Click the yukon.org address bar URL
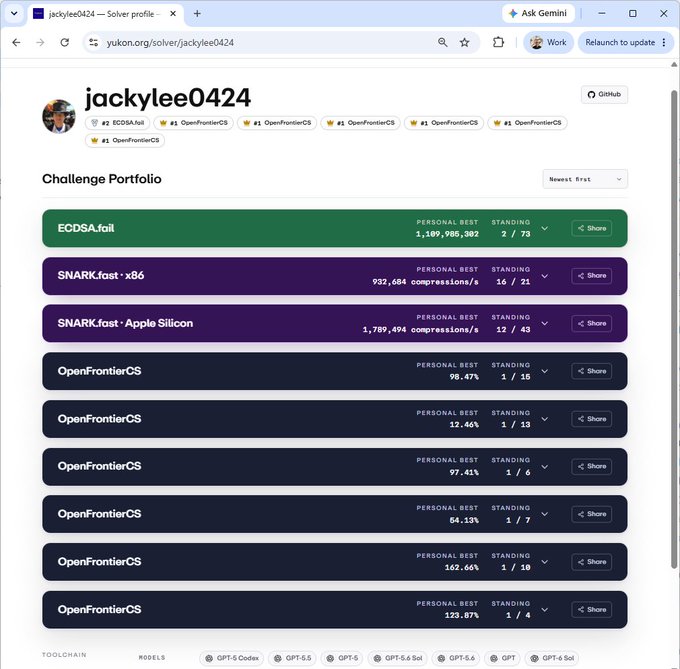Image resolution: width=680 pixels, height=669 pixels. (x=170, y=42)
